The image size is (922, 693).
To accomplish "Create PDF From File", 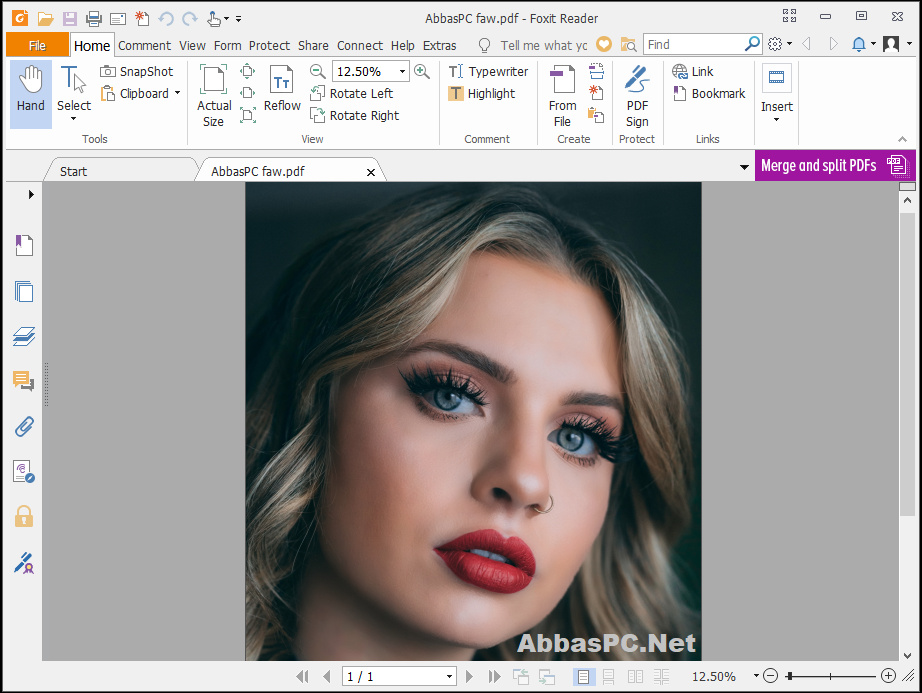I will point(563,96).
